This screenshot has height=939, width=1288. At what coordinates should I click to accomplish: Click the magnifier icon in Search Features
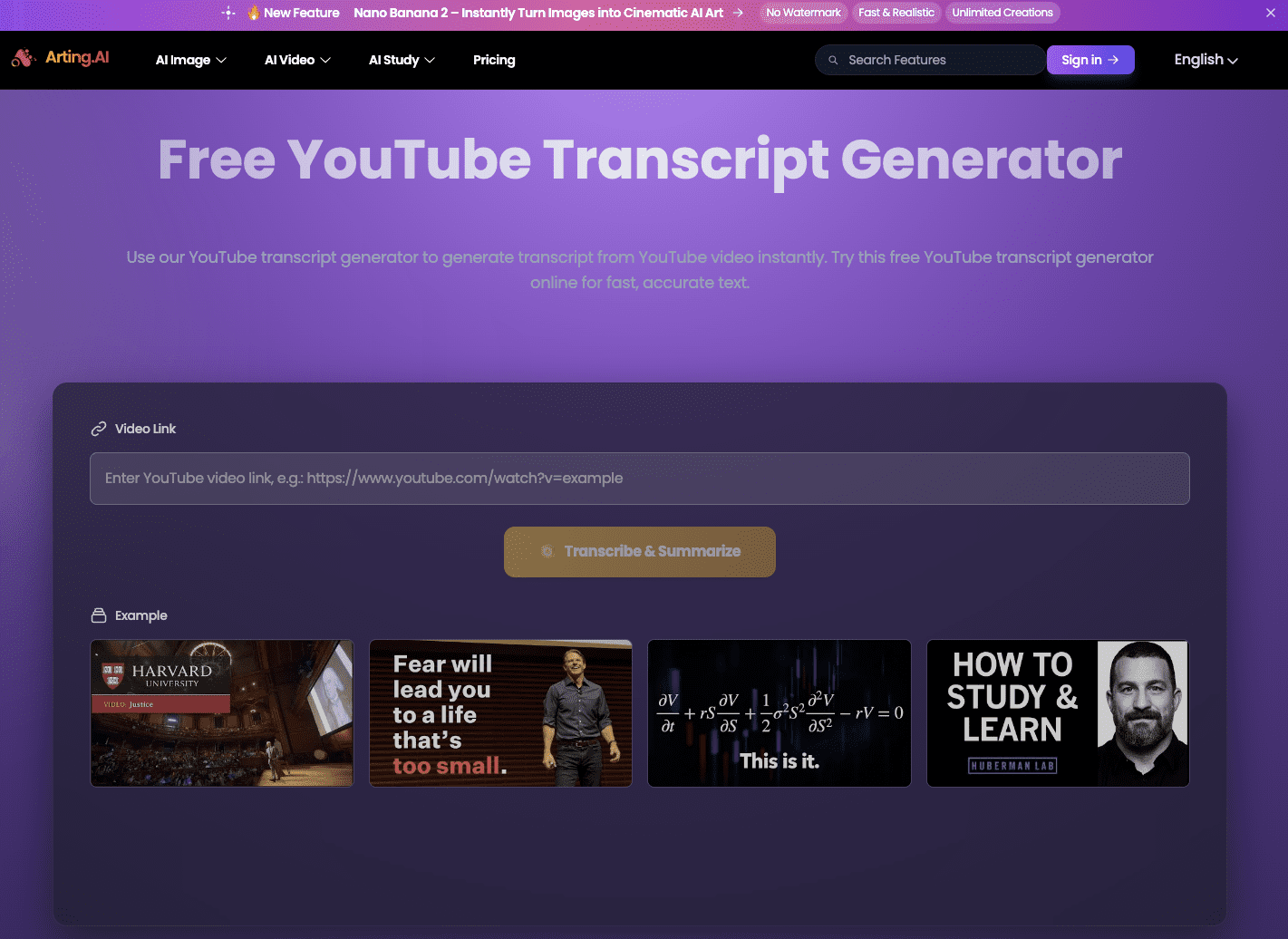tap(834, 60)
